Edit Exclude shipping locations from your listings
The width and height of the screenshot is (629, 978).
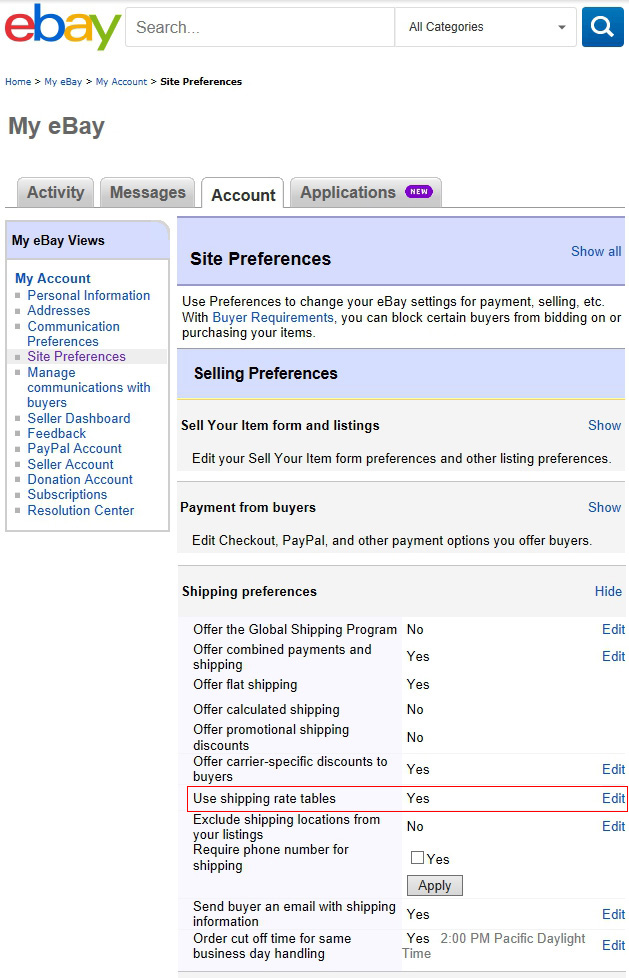[x=613, y=826]
